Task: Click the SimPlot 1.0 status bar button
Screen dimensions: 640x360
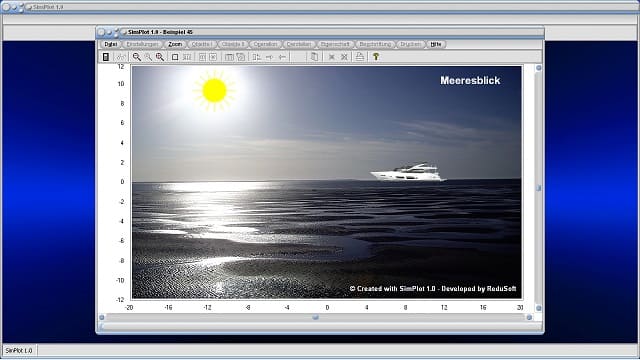Action: (19, 351)
